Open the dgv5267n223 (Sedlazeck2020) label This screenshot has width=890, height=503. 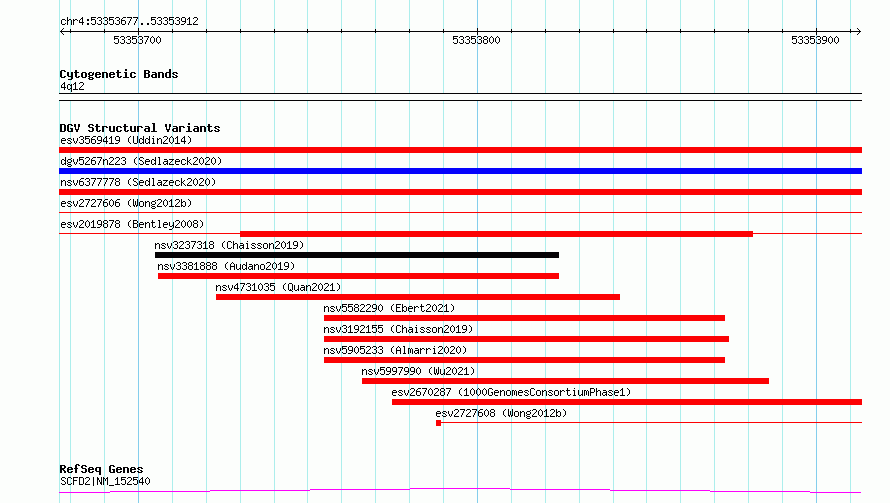pos(141,161)
